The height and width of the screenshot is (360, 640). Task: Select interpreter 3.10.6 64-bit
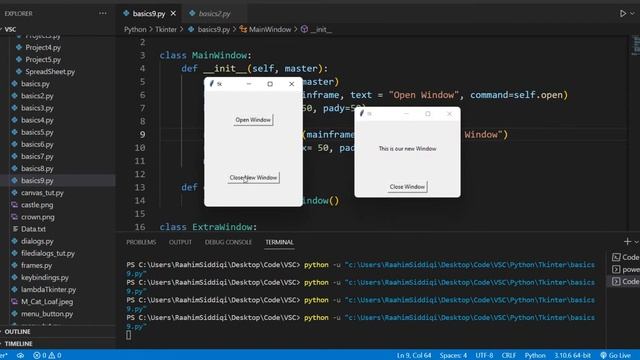tap(572, 356)
